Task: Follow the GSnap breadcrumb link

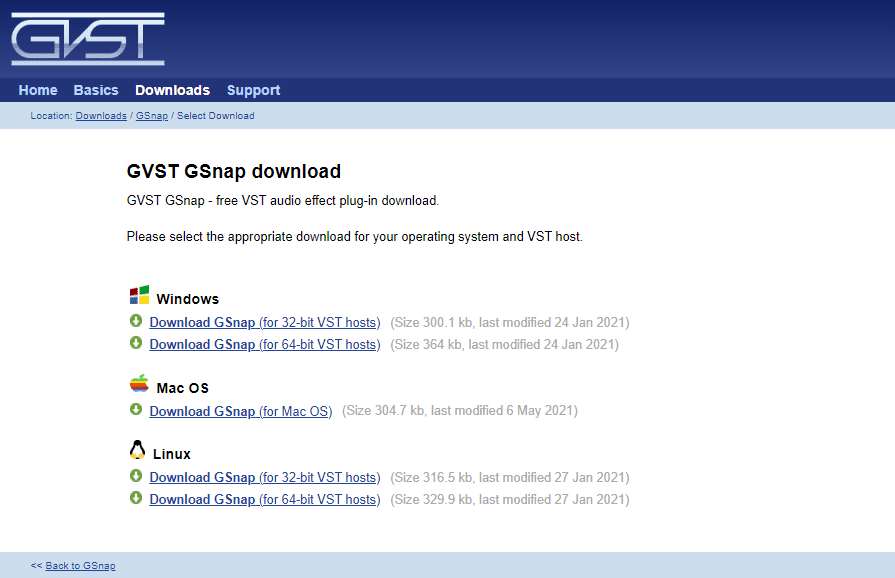Action: click(152, 116)
